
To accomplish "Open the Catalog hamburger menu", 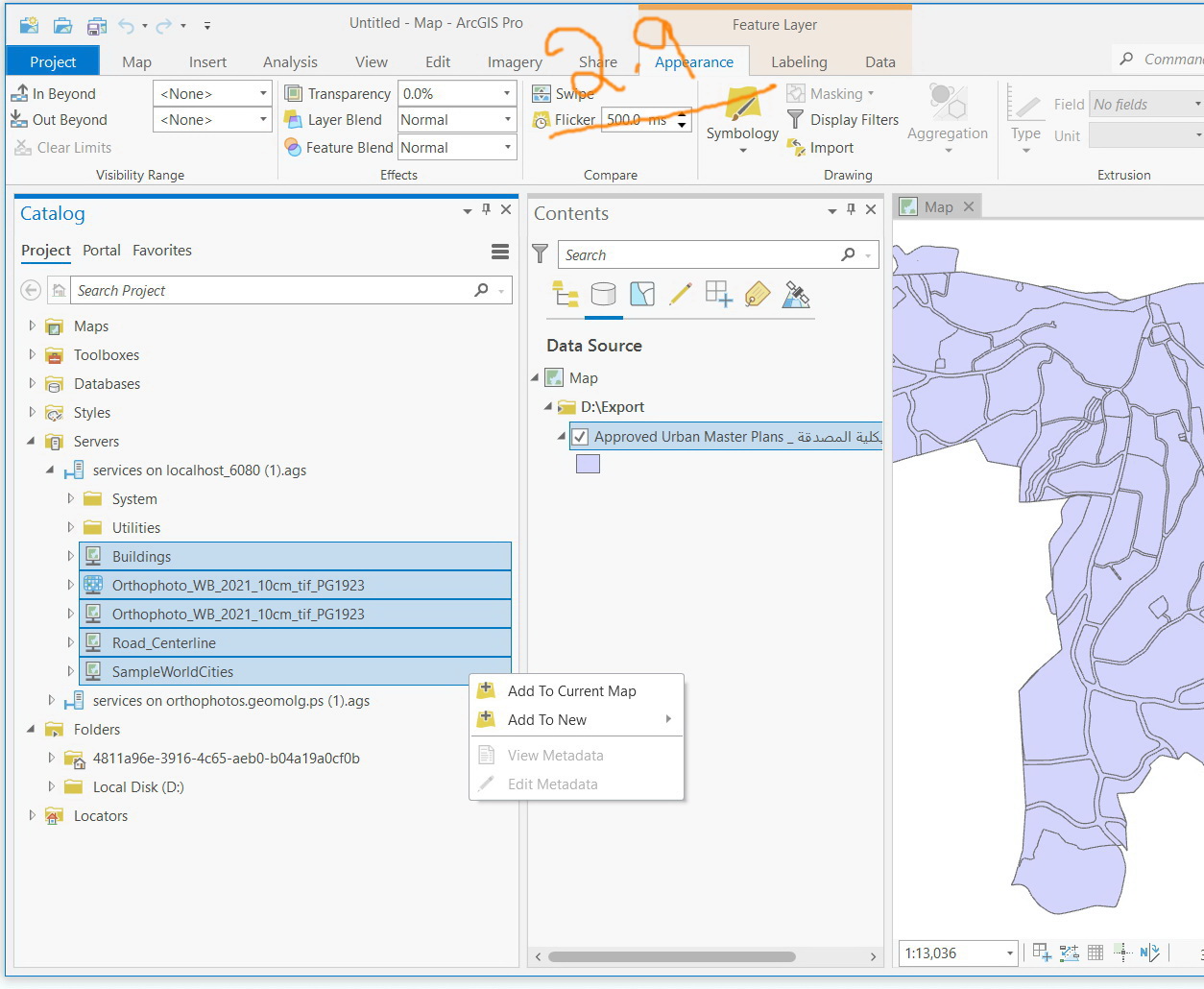I will [499, 252].
